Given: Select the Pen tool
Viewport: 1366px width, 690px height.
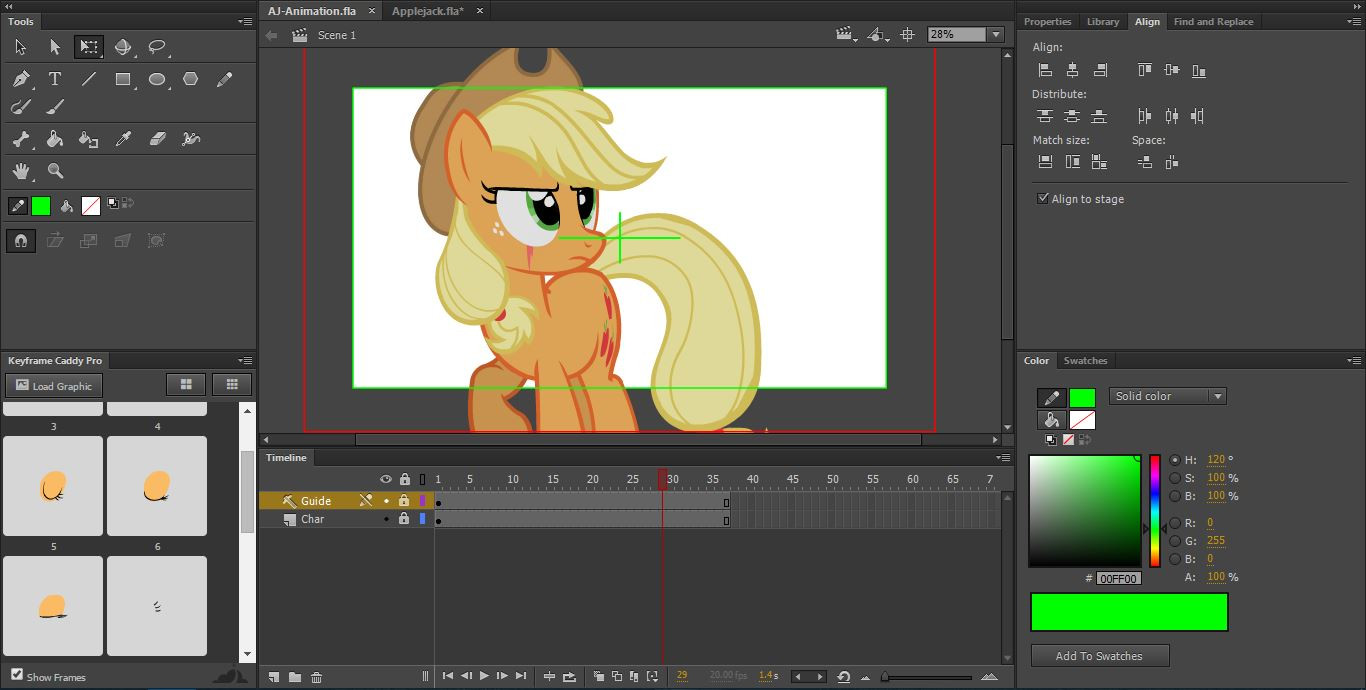Looking at the screenshot, I should pos(21,80).
